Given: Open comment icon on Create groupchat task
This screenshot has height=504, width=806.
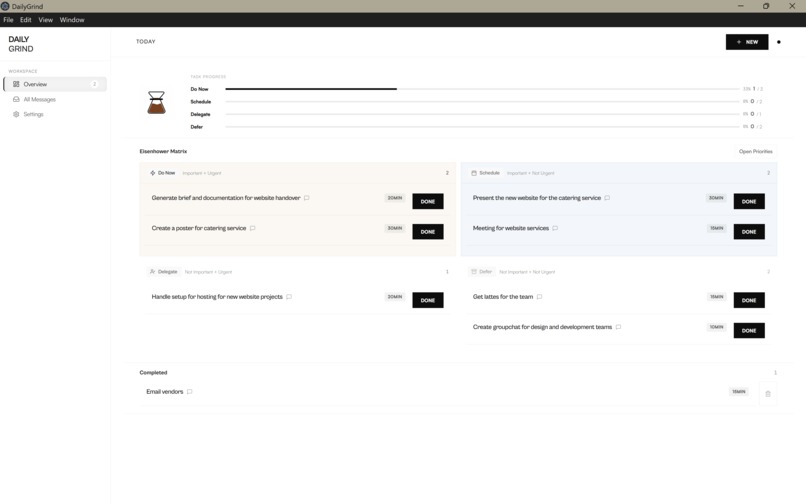Looking at the screenshot, I should (x=618, y=327).
